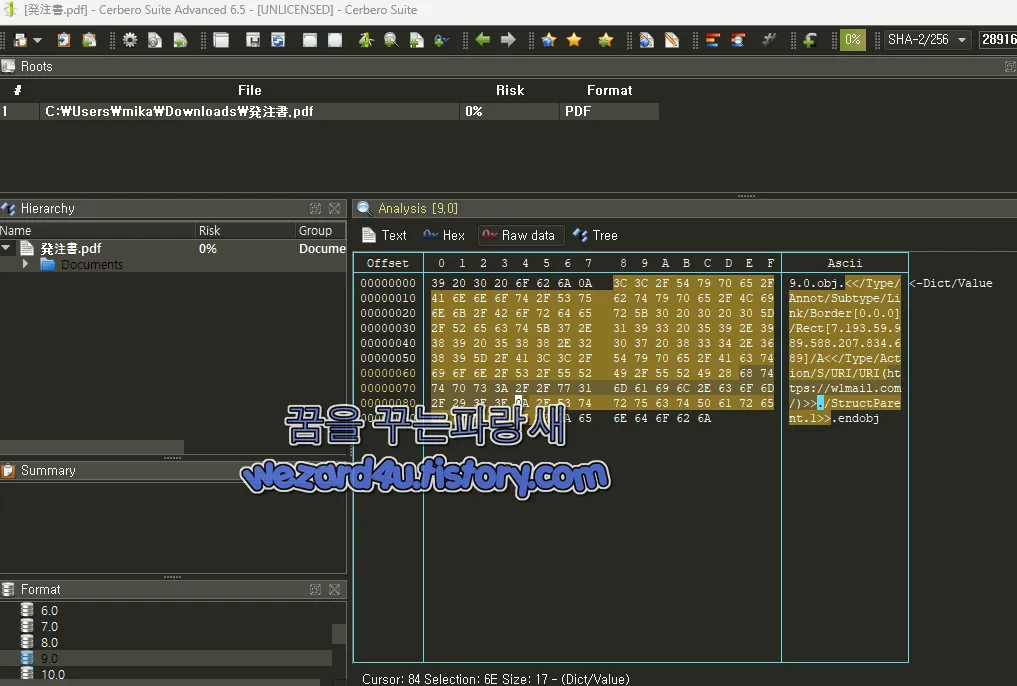1017x686 pixels.
Task: Click the clipboard with blue arrow icon
Action: point(64,40)
